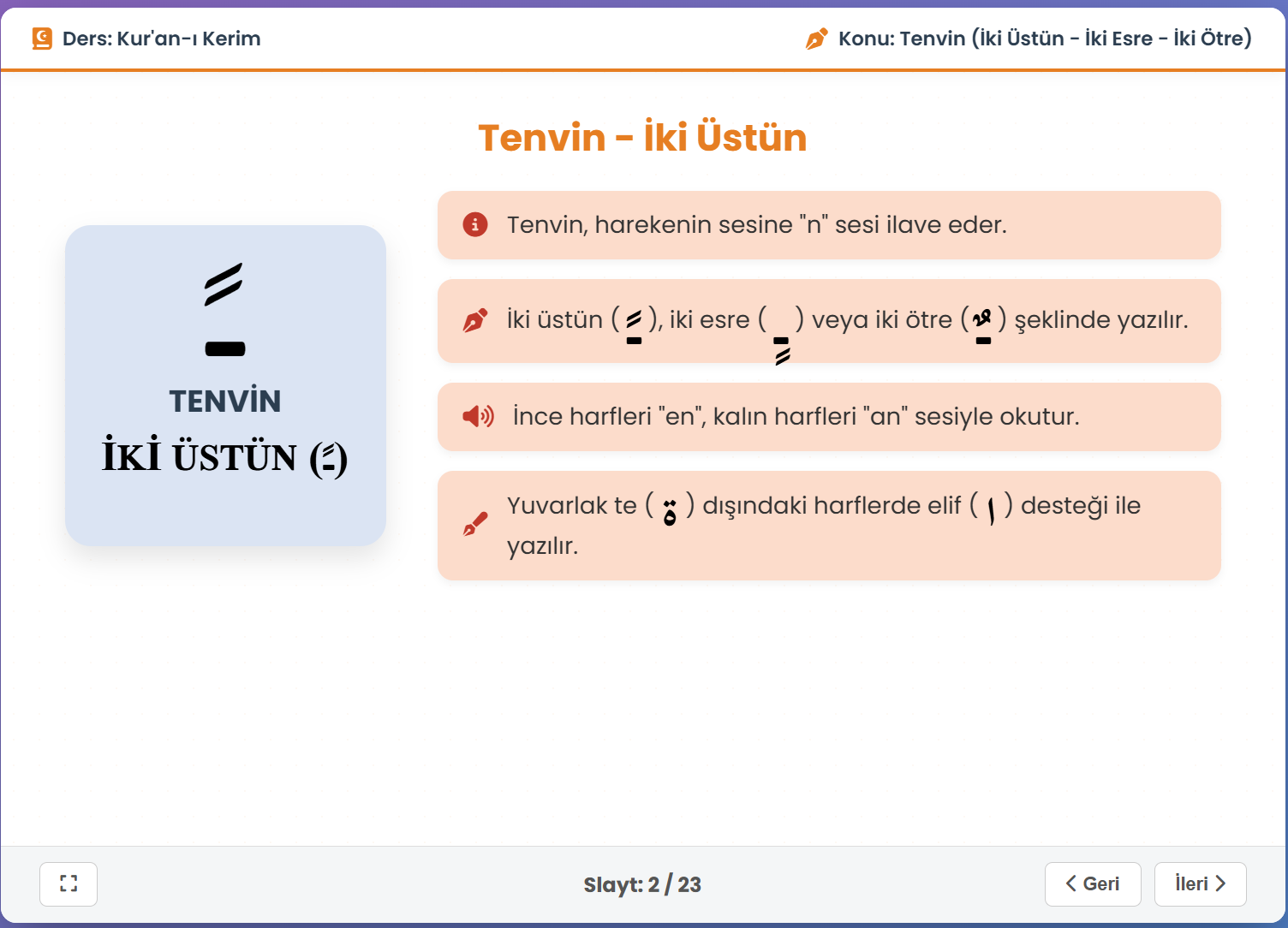This screenshot has height=928, width=1288.
Task: Click the elif desteği explanation box
Action: pyautogui.click(x=829, y=526)
